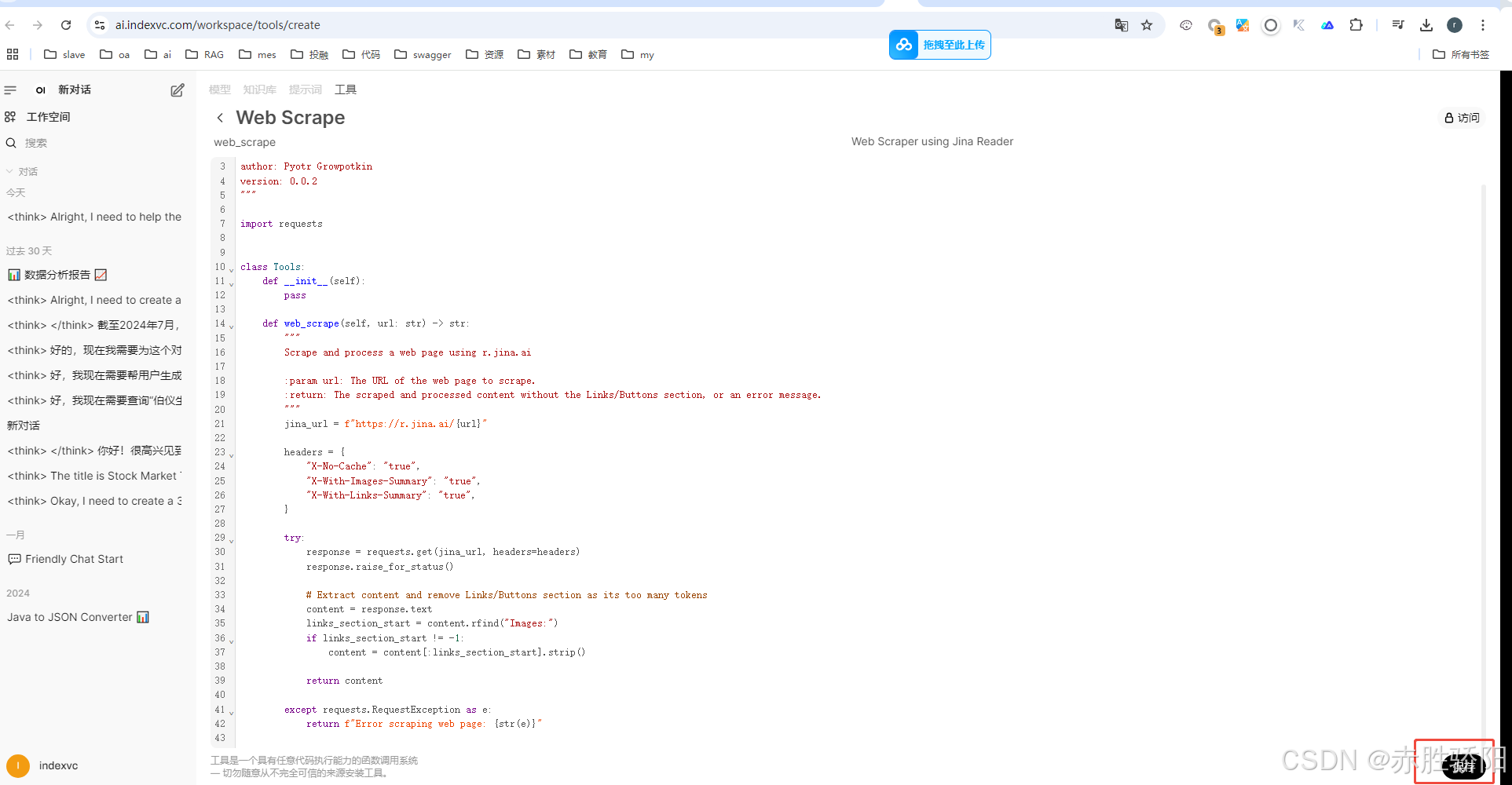Click the 访问 access button

click(x=1462, y=118)
